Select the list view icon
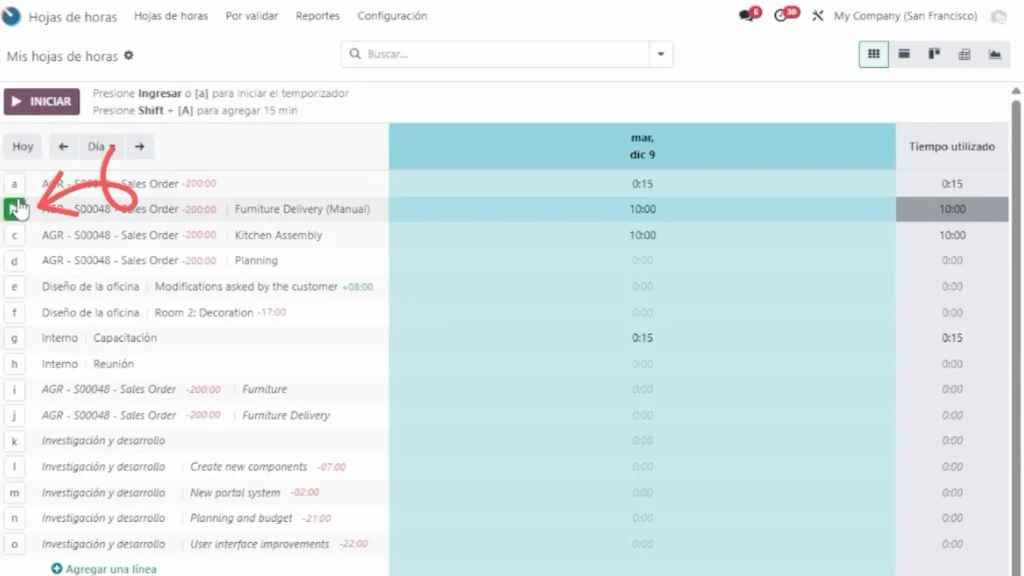This screenshot has height=576, width=1024. [904, 54]
